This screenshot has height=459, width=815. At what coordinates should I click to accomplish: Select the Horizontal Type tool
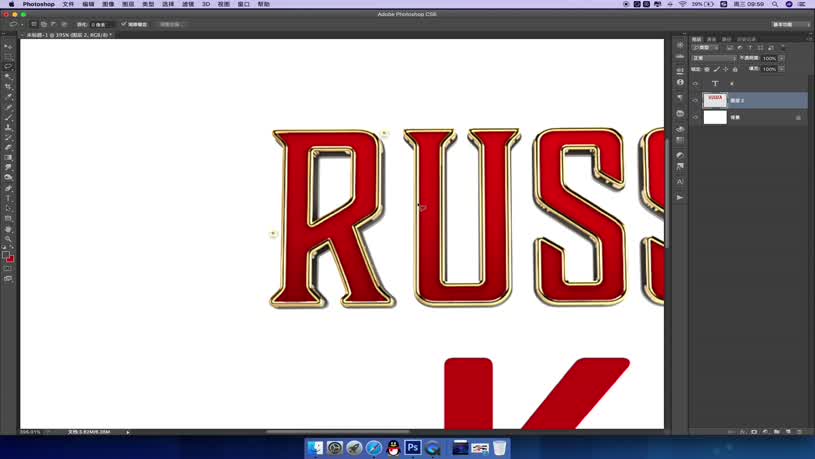coord(8,198)
